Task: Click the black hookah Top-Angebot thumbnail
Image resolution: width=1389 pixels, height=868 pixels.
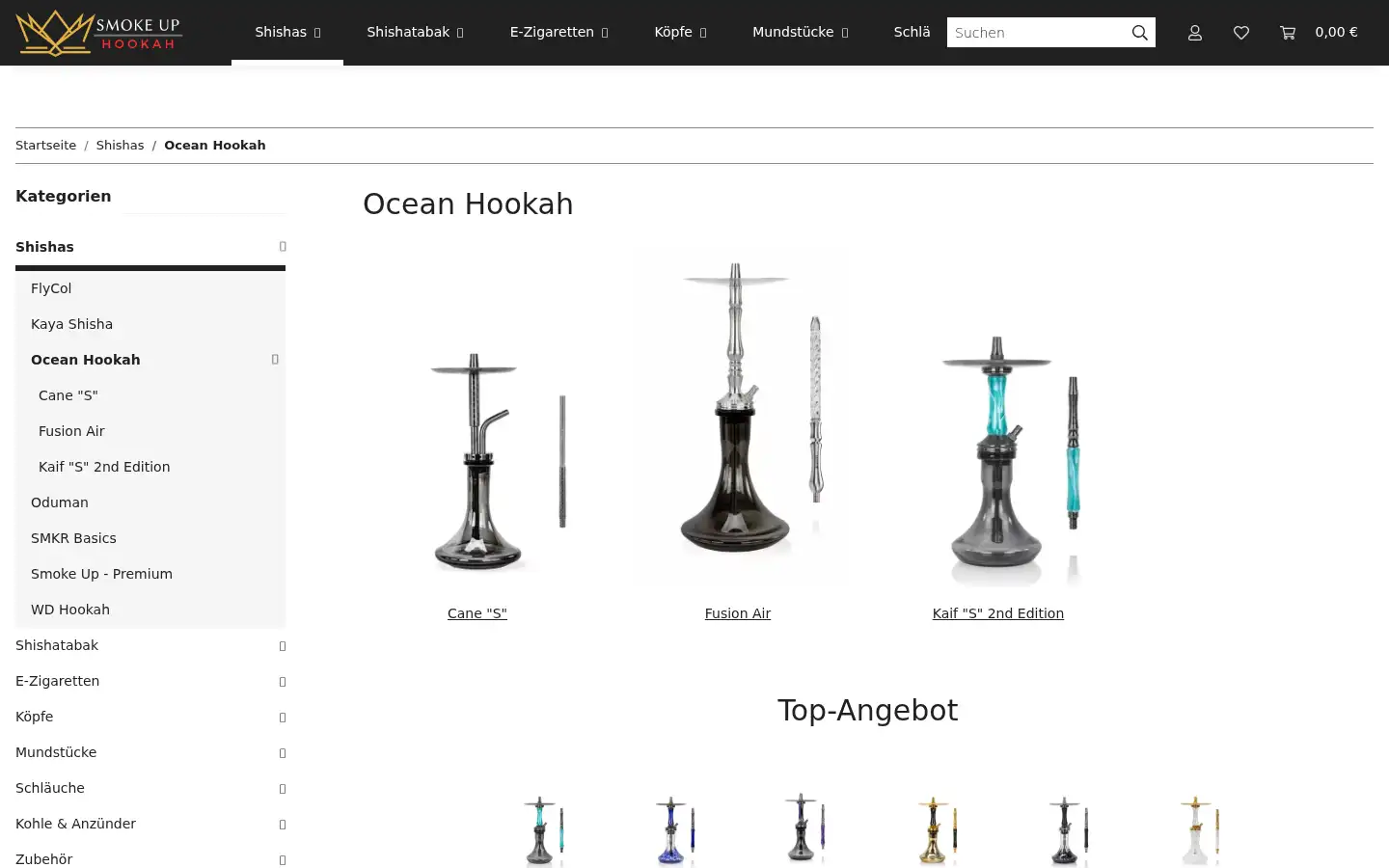Action: click(x=1067, y=829)
